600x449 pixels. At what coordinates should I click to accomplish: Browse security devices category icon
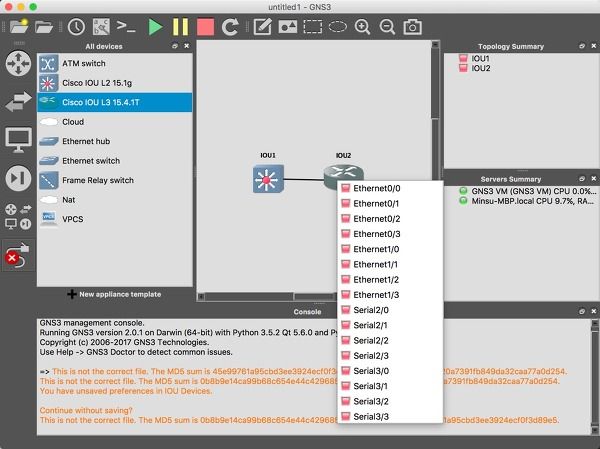point(18,178)
